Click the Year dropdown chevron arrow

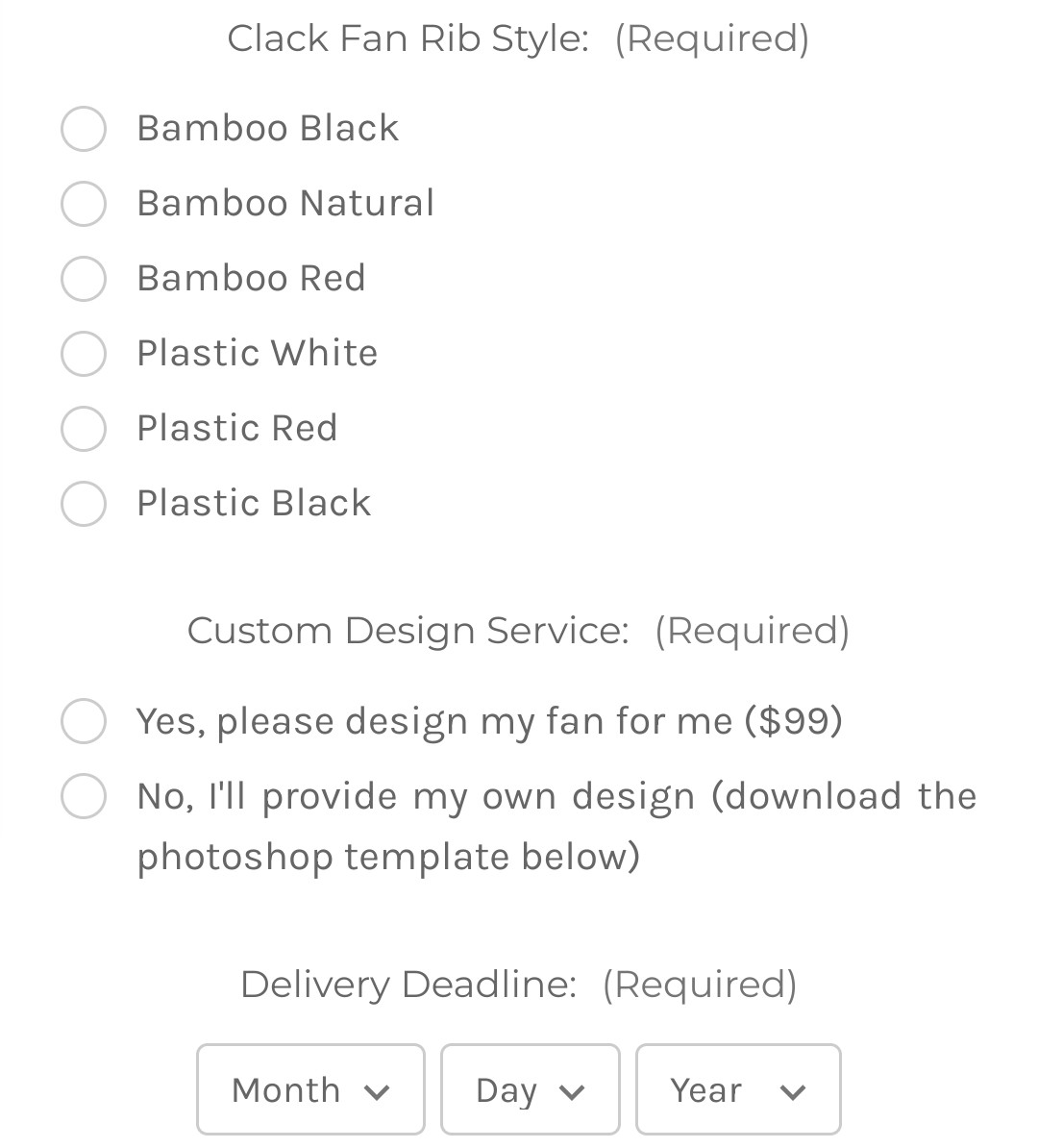click(x=793, y=1092)
